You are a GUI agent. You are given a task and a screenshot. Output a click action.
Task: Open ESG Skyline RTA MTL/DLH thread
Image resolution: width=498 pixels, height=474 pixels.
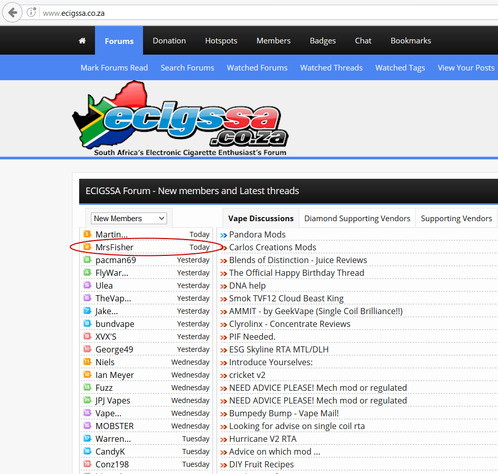279,349
